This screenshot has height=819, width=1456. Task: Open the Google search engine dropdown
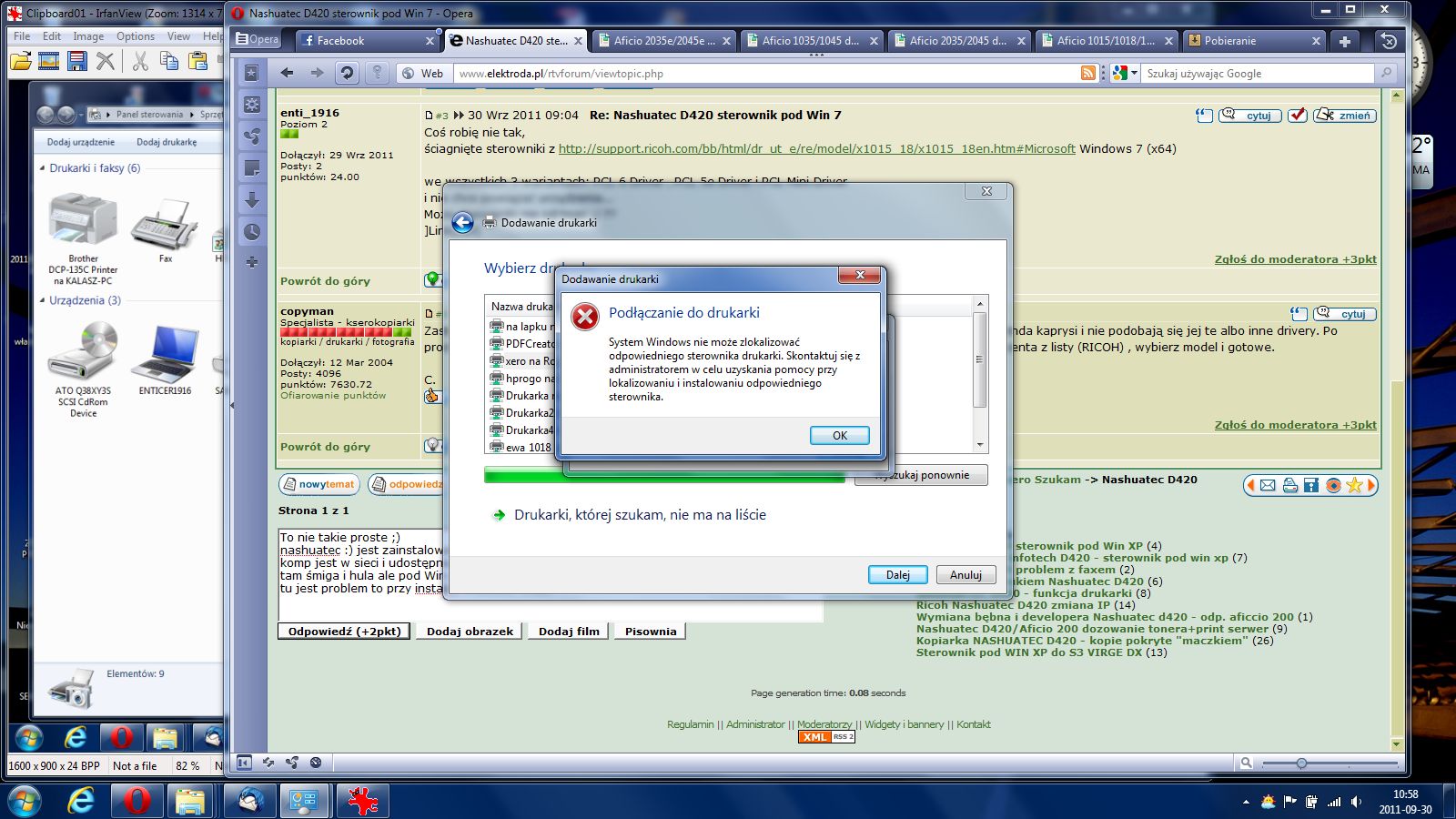pos(1126,73)
